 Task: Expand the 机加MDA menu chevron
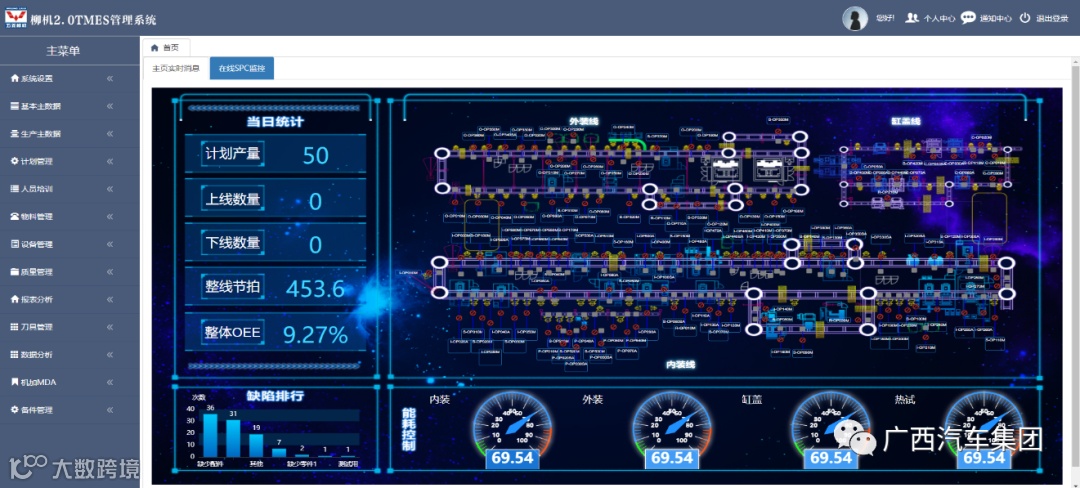(110, 381)
